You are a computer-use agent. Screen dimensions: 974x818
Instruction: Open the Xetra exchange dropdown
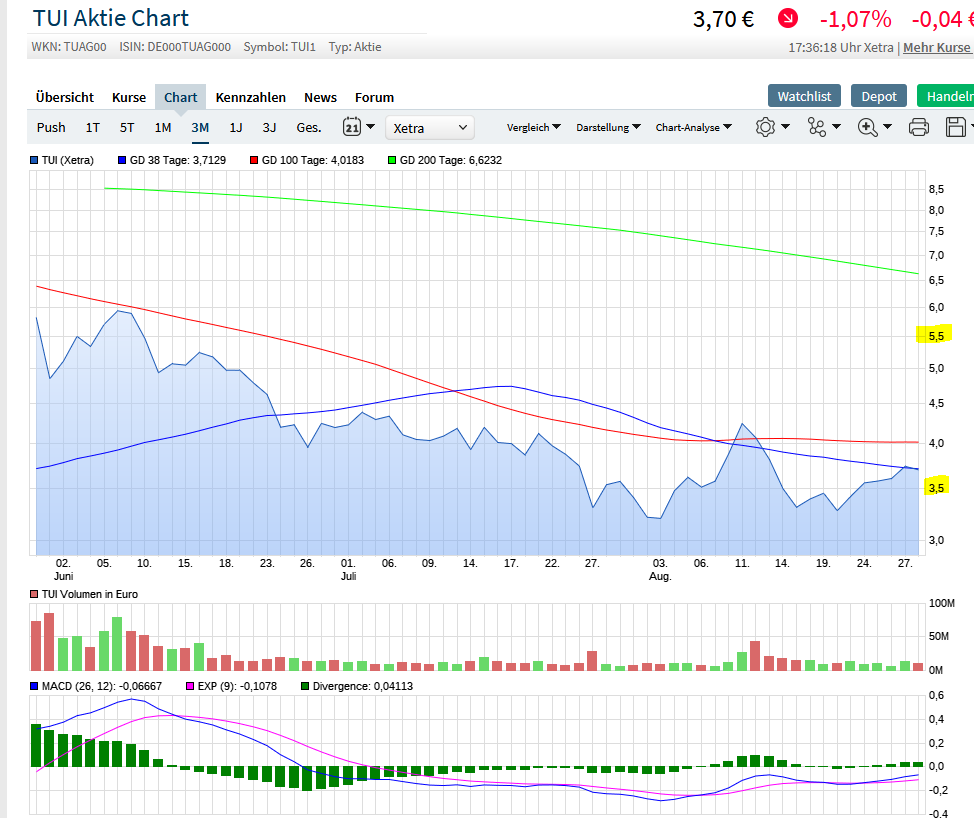pos(431,127)
